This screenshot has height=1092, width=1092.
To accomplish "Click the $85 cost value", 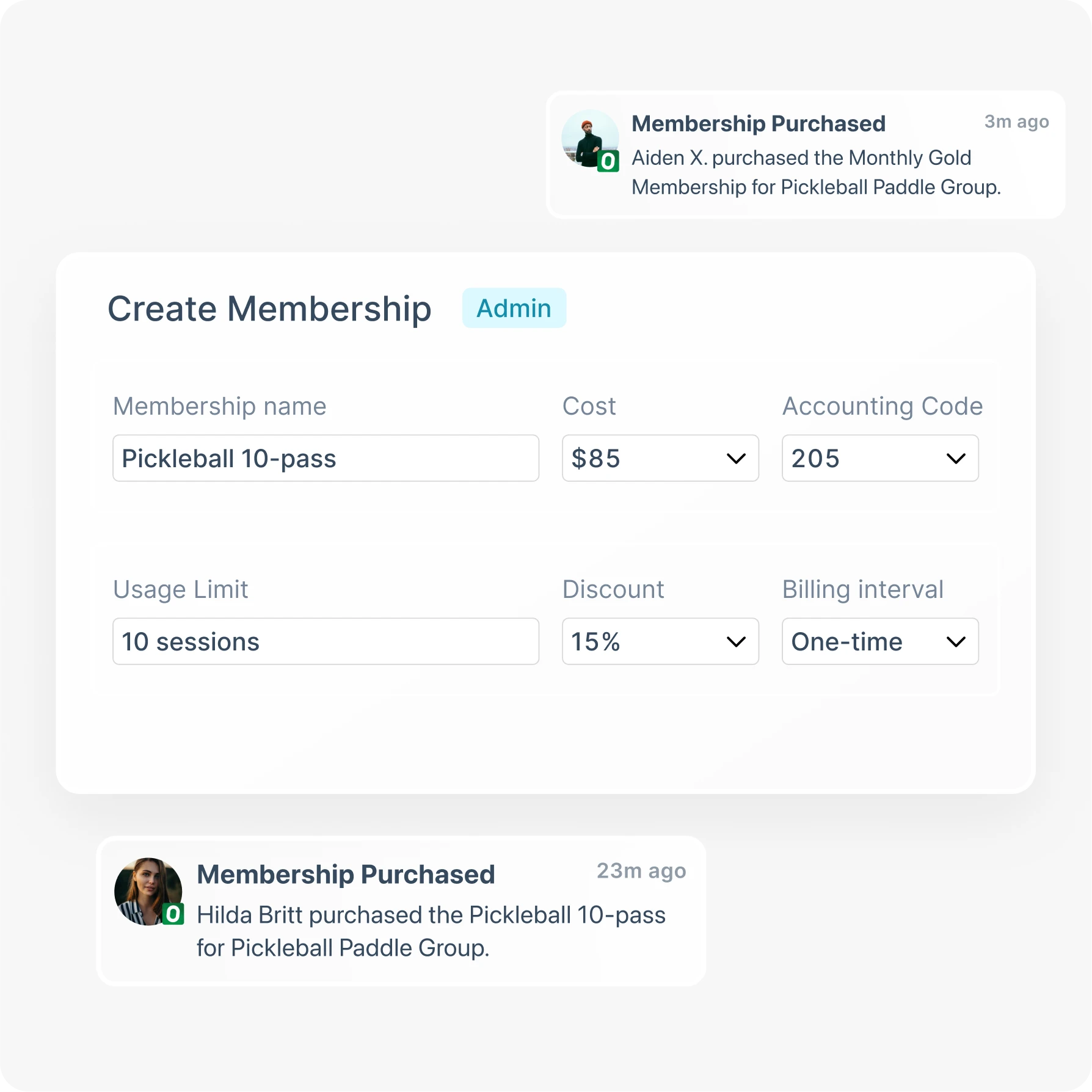I will click(x=596, y=459).
